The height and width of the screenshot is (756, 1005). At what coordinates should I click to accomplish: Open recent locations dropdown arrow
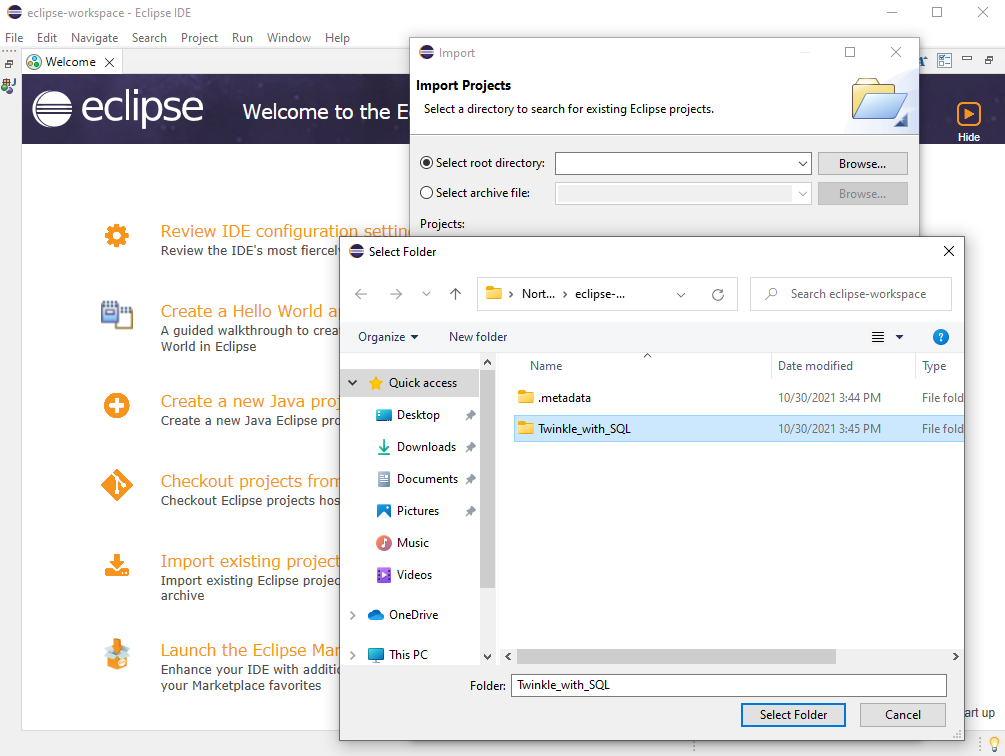(426, 294)
